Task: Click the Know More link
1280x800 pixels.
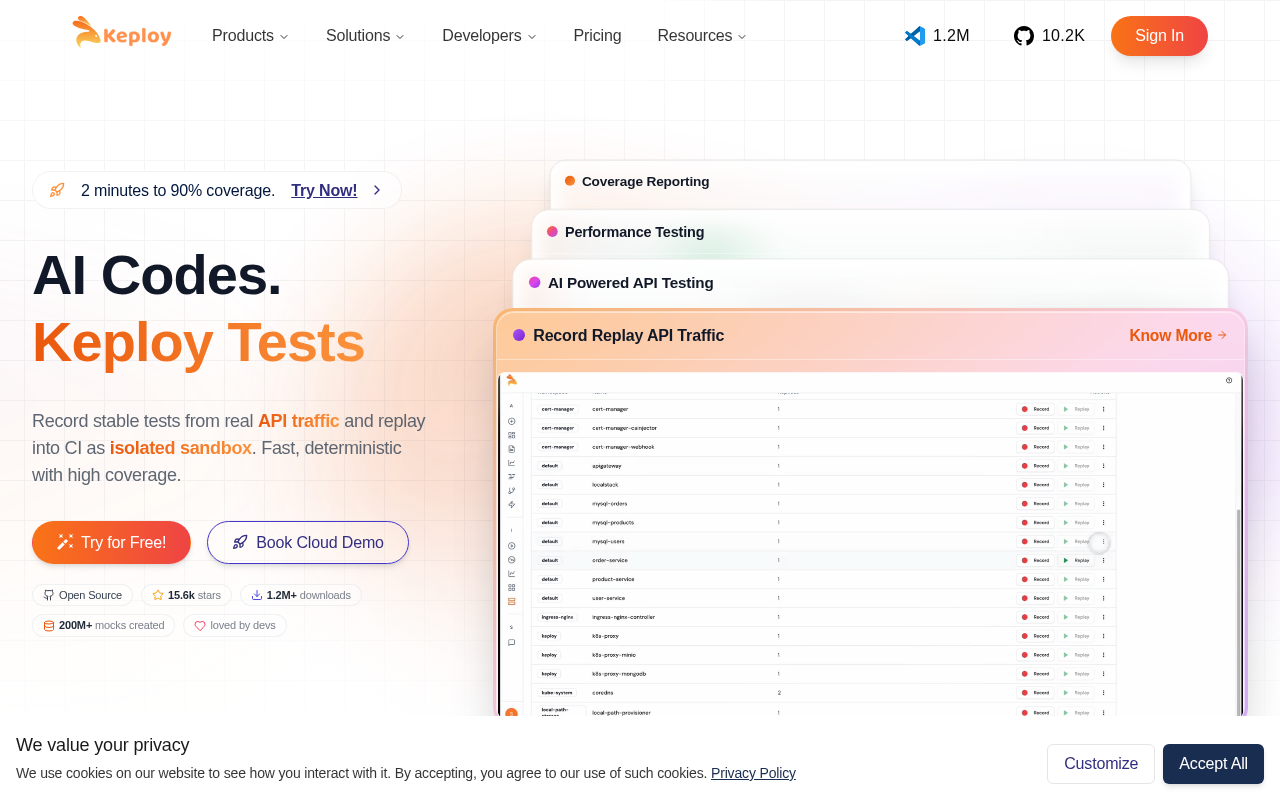Action: (1178, 336)
